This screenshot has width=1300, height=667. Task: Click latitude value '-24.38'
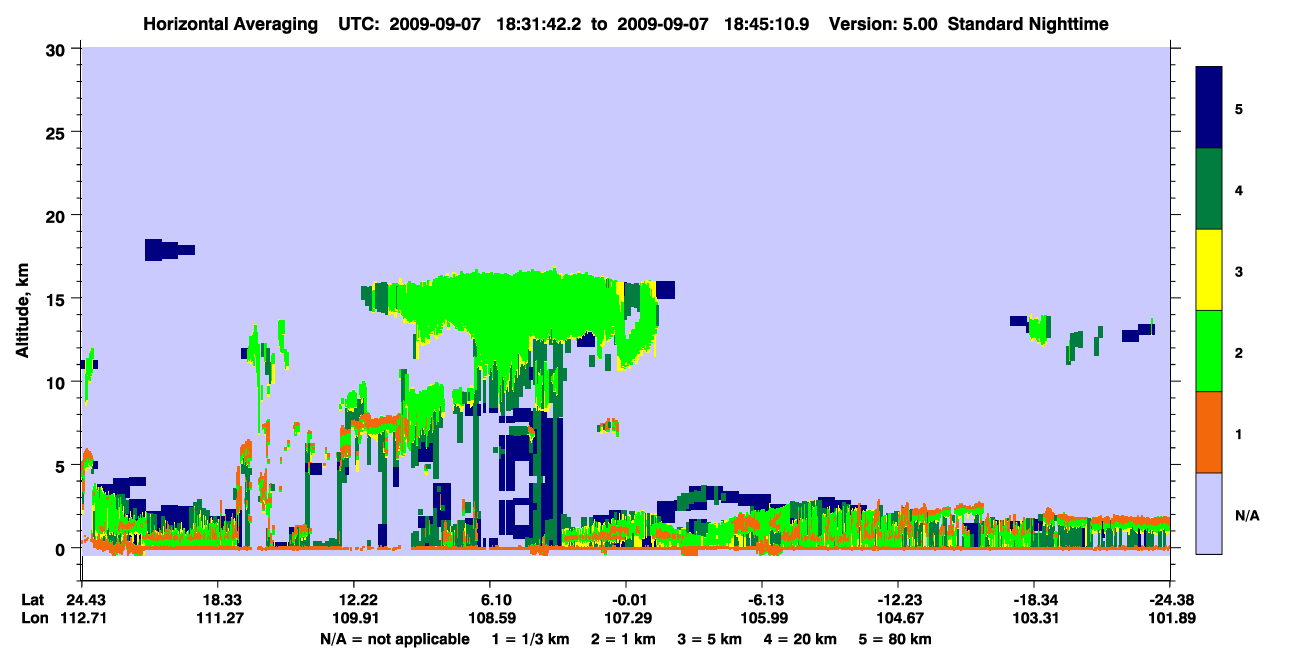tap(1170, 600)
